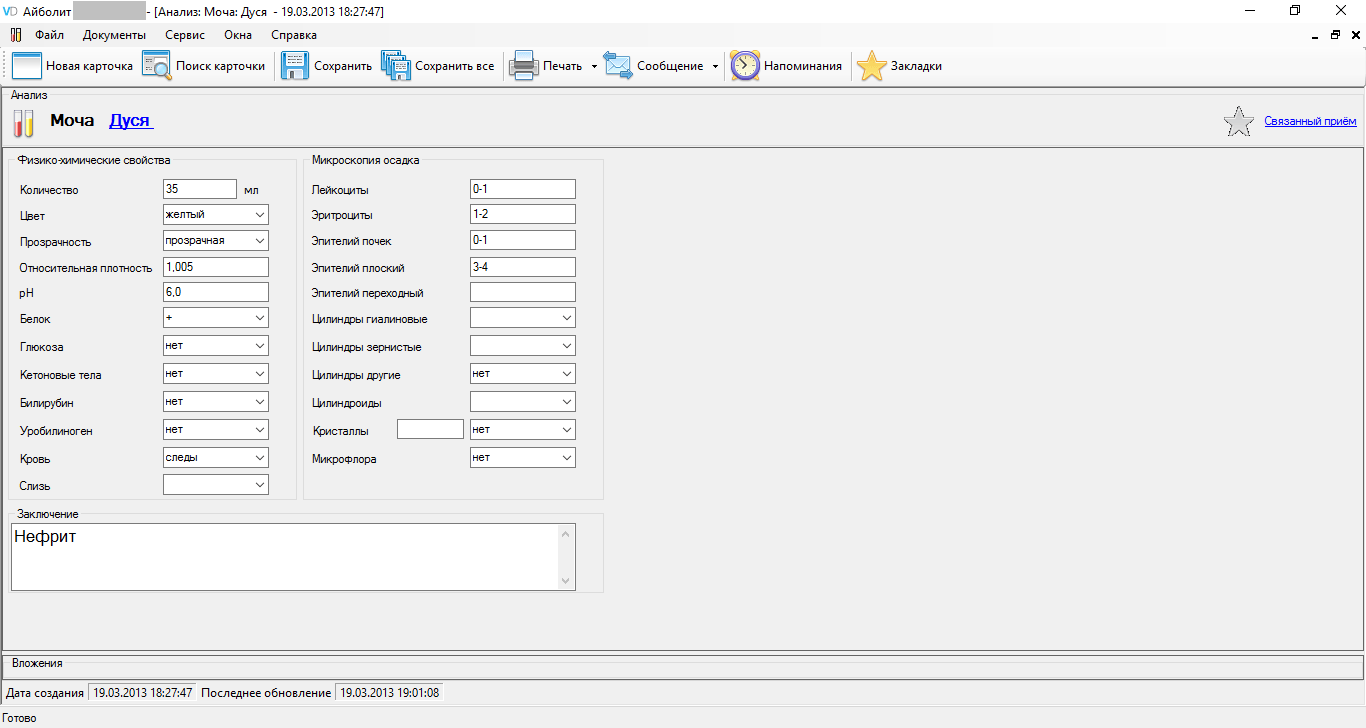Click the empty Эпителий переходный field
Screen dimensions: 1366x728
point(523,292)
